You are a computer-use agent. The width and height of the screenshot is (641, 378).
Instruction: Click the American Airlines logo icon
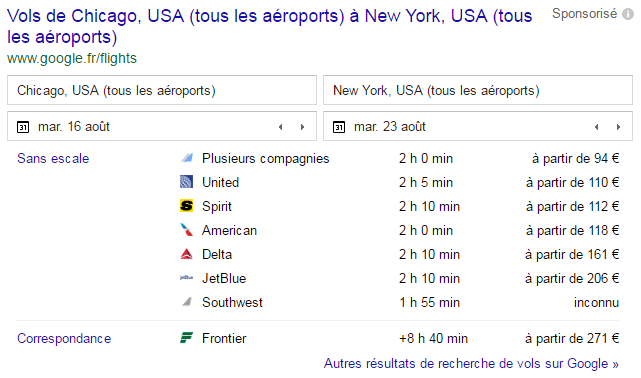coord(186,230)
